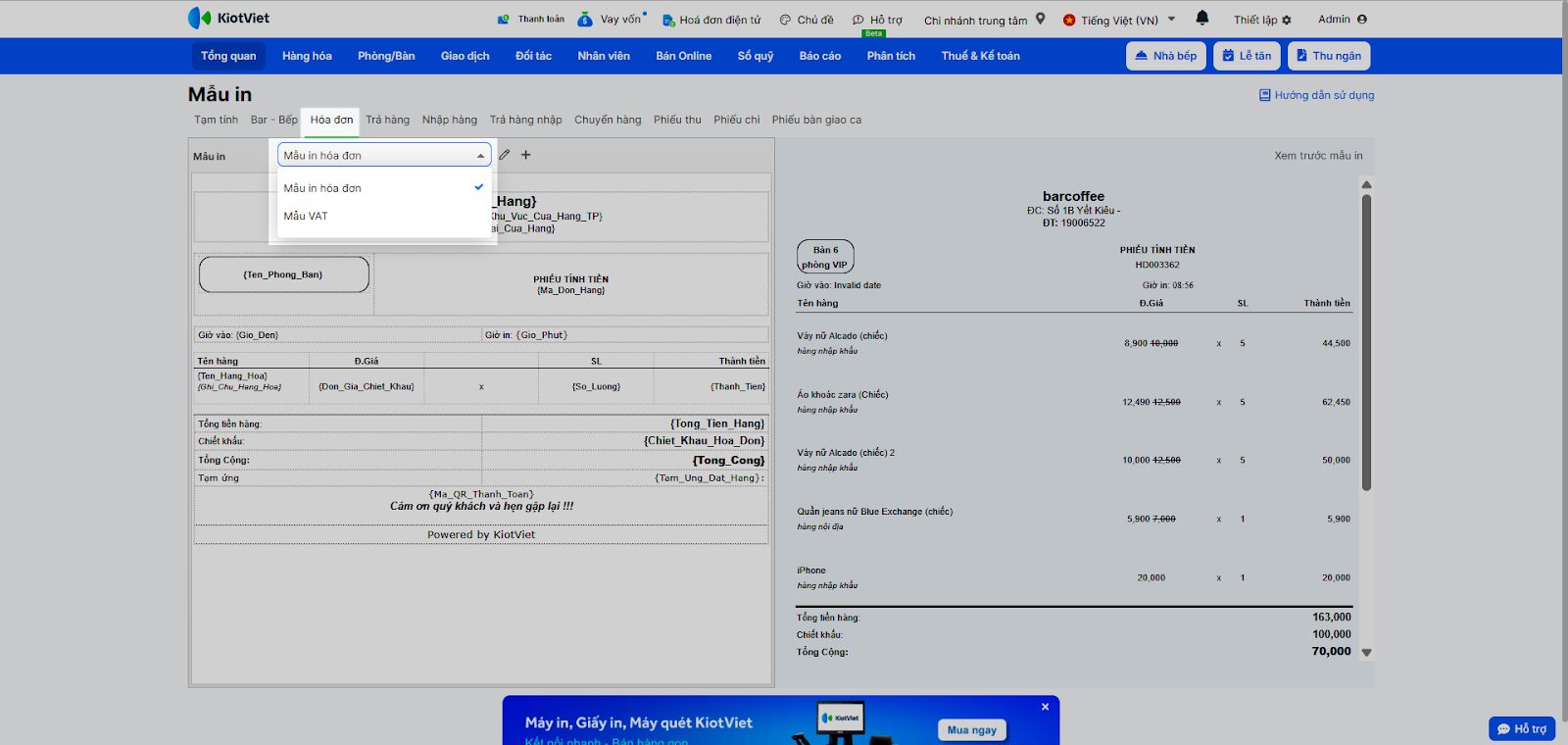
Task: Open Admin account menu
Action: click(x=1342, y=20)
